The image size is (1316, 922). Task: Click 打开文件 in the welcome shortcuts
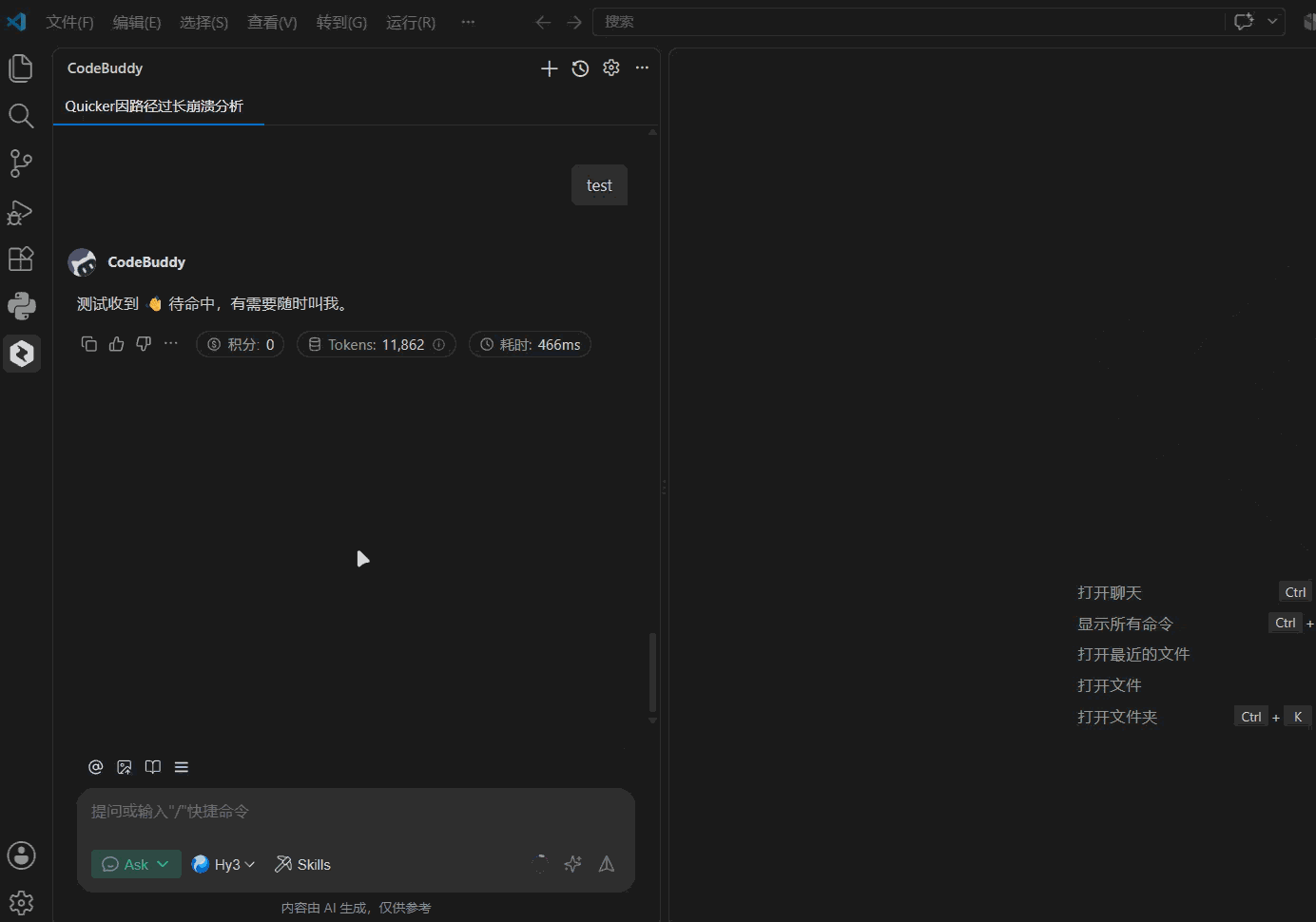[1109, 685]
